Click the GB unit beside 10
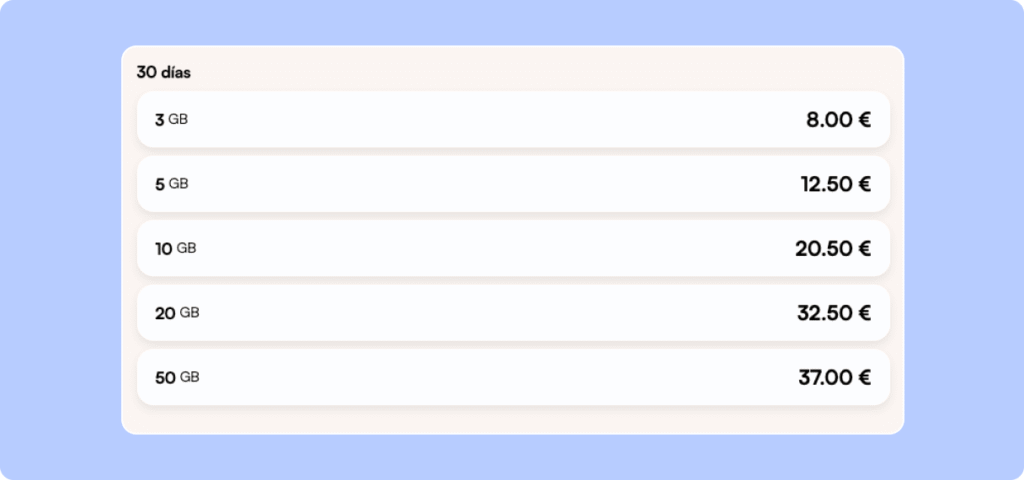Image resolution: width=1024 pixels, height=480 pixels. click(x=186, y=248)
